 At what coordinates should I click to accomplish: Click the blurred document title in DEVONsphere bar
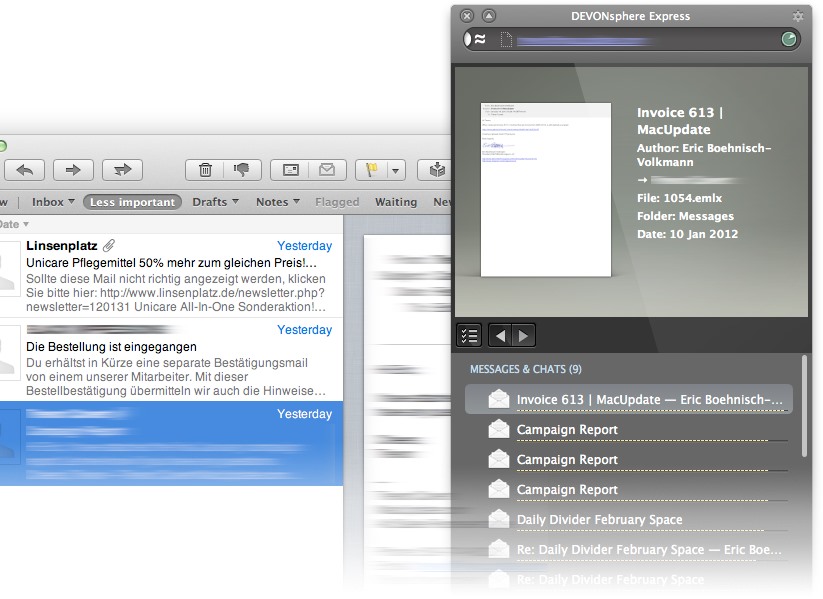[583, 40]
